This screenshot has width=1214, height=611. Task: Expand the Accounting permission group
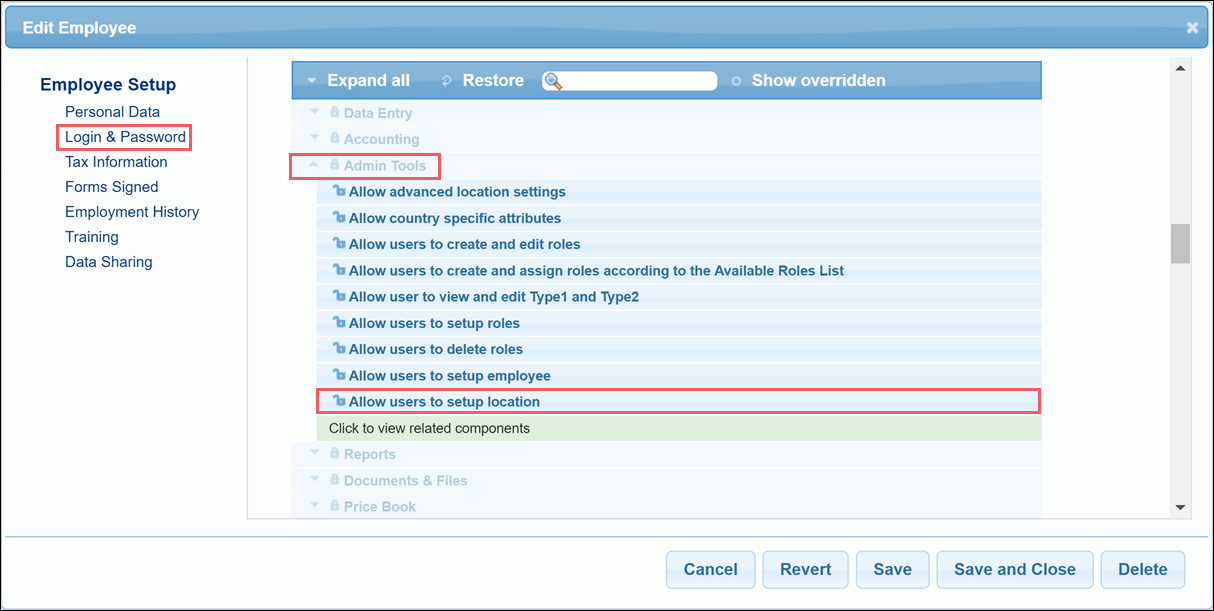(315, 139)
